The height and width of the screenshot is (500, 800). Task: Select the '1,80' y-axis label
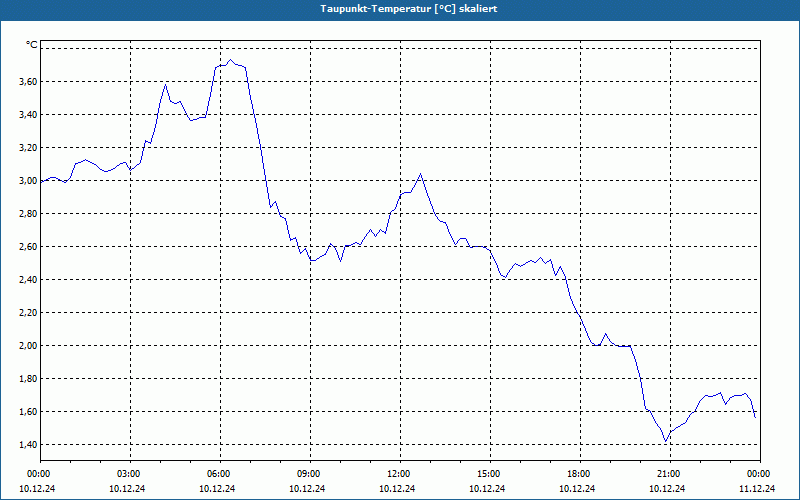(28, 379)
